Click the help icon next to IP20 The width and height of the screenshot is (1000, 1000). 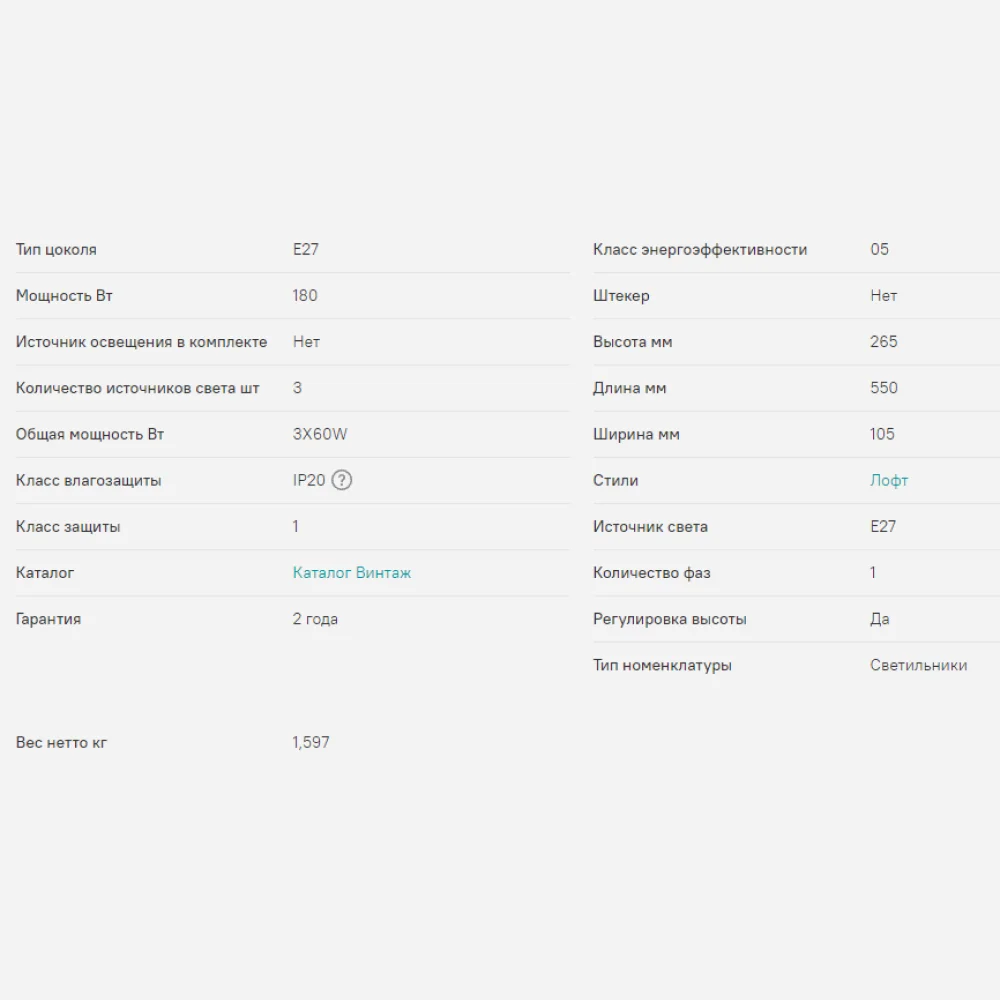click(x=342, y=480)
